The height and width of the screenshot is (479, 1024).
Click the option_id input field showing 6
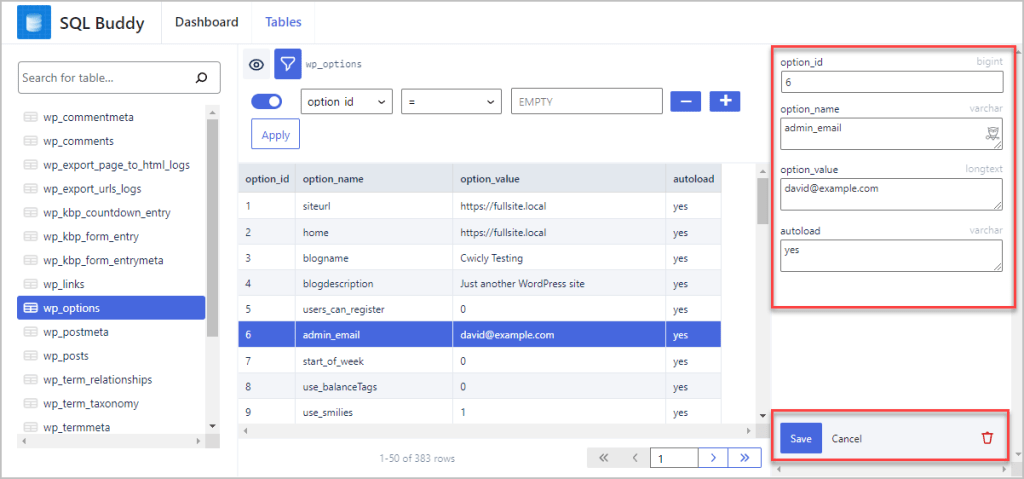click(x=891, y=82)
